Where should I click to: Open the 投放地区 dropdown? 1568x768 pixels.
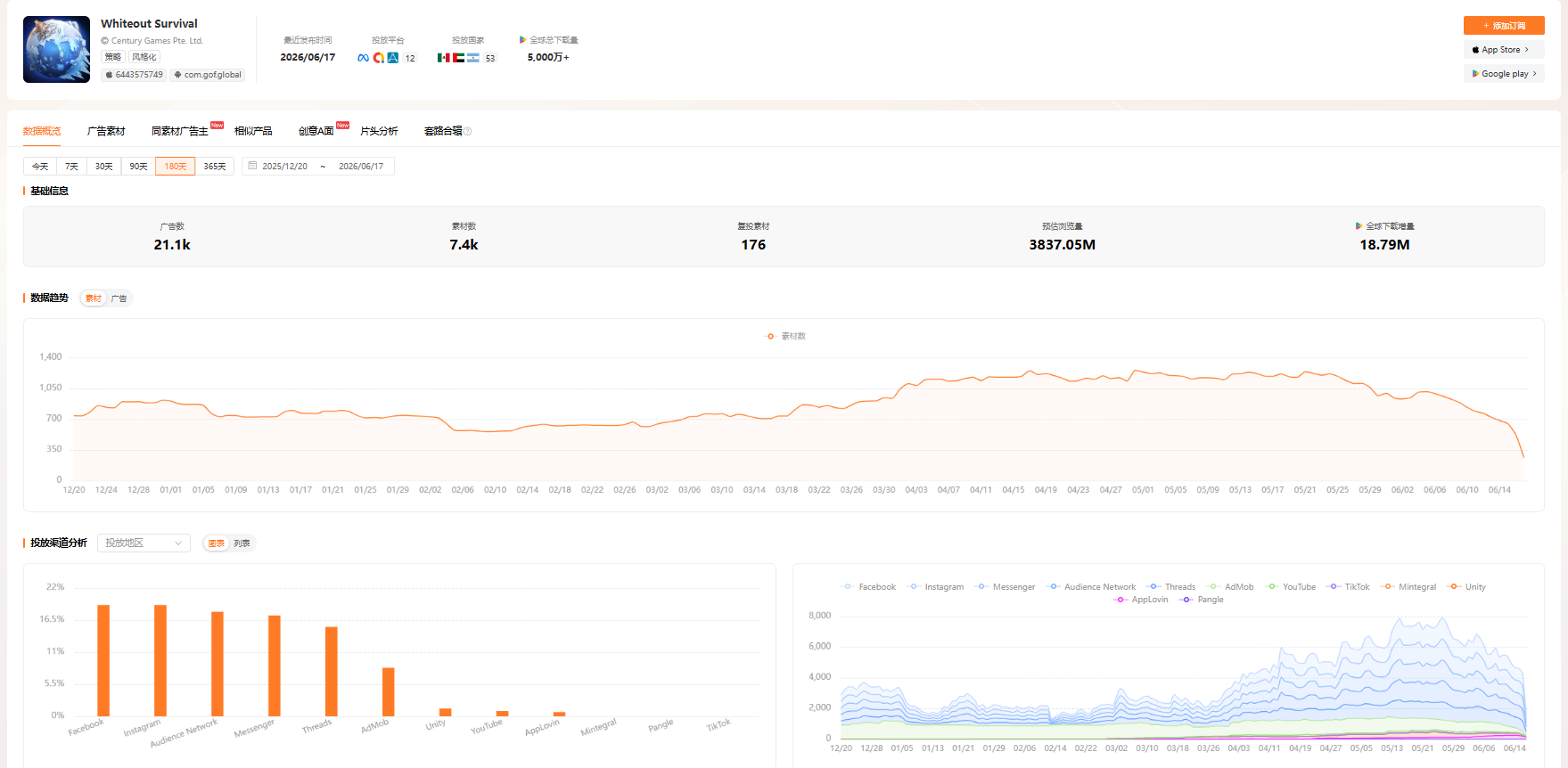point(144,543)
